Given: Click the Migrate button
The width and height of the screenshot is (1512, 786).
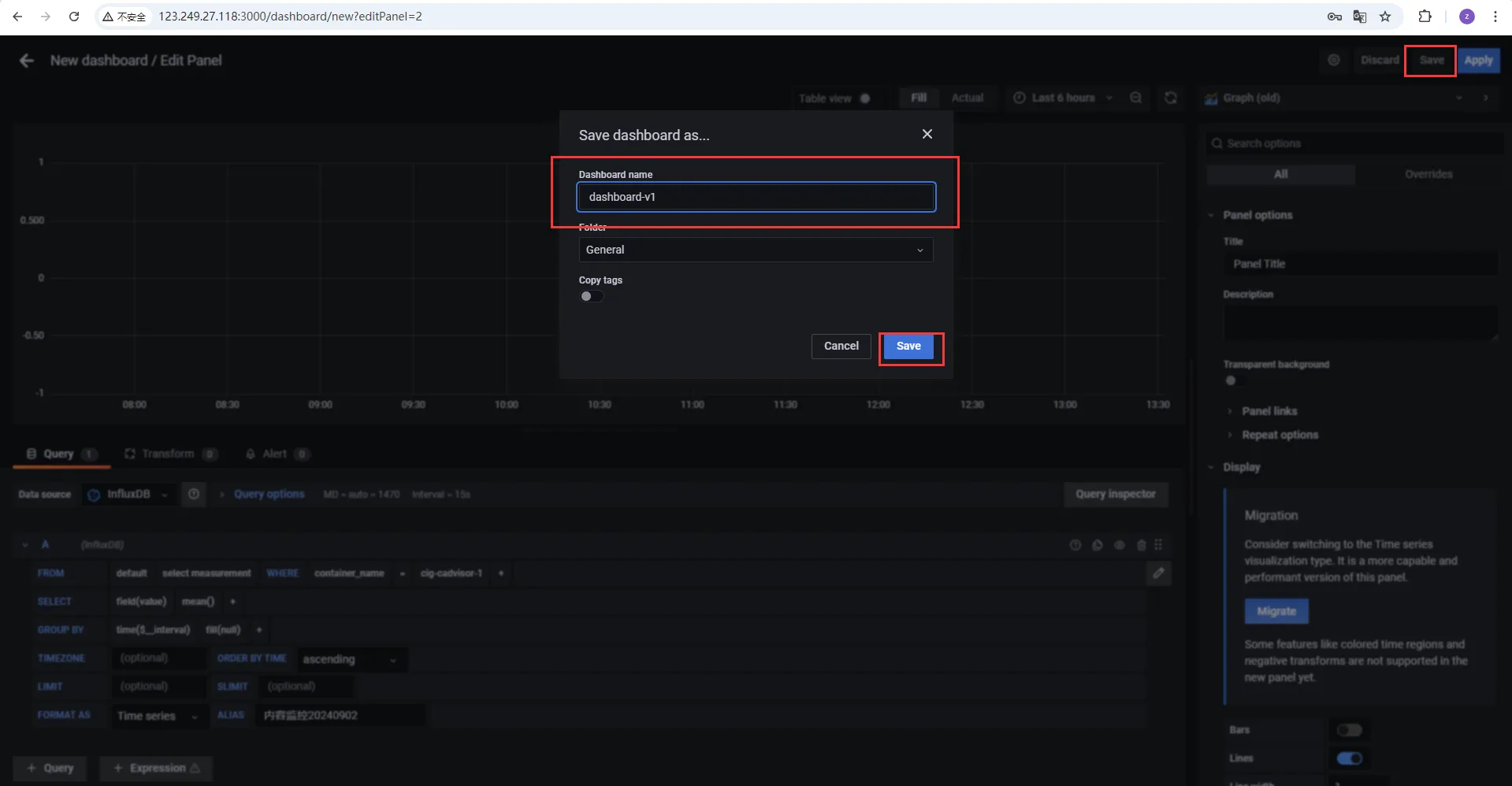Looking at the screenshot, I should [x=1276, y=611].
